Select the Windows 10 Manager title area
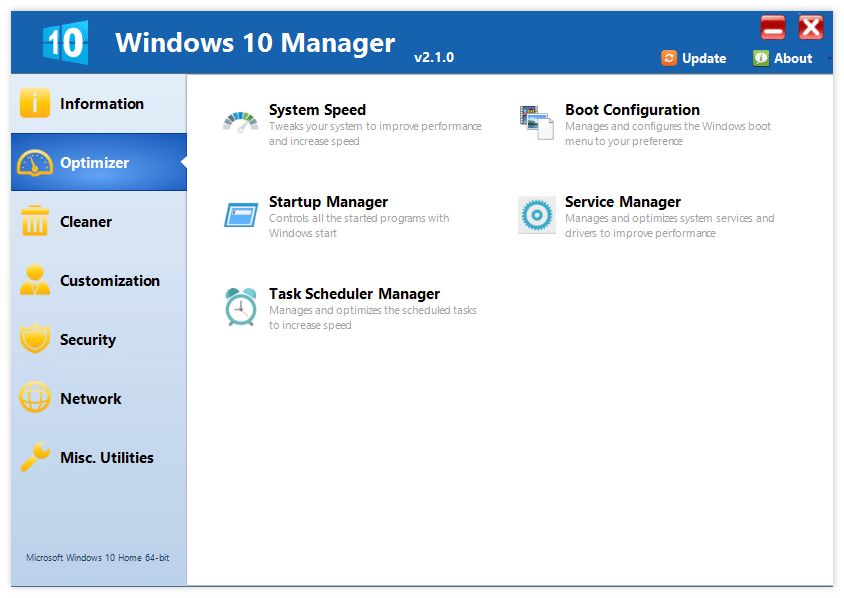 (254, 43)
